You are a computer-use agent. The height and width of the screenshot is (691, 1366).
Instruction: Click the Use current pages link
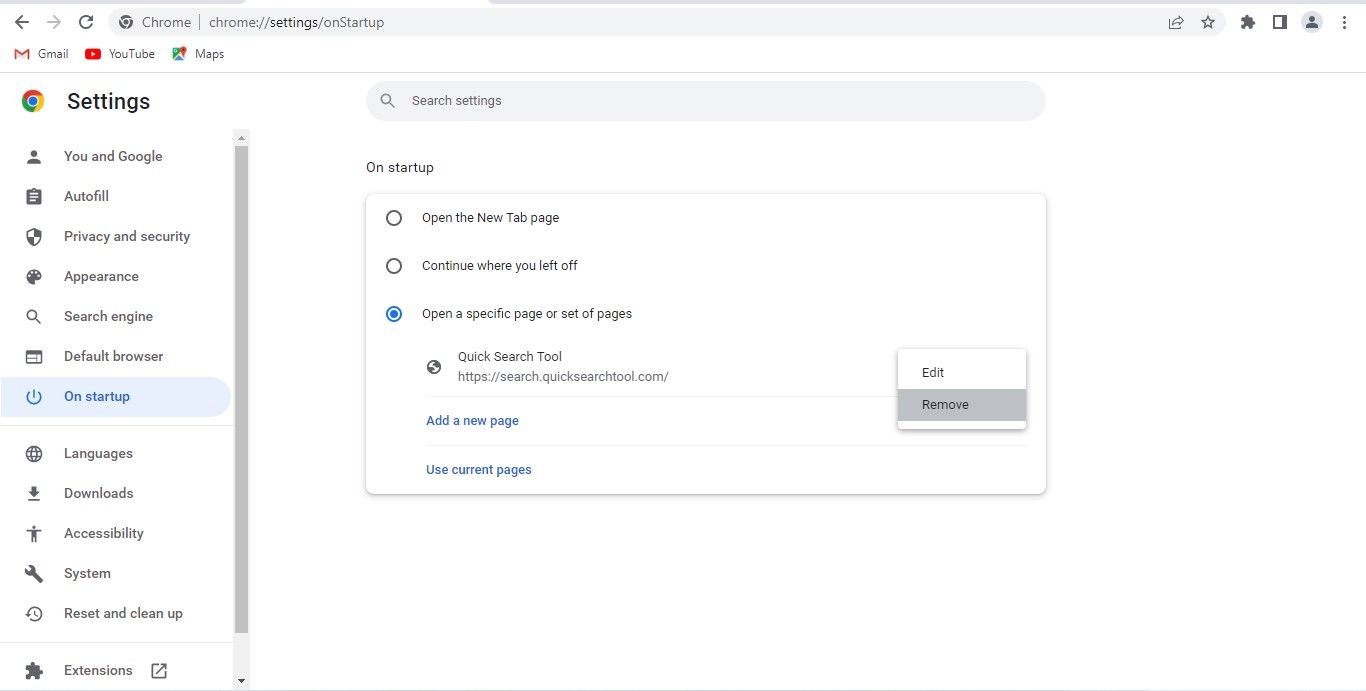pos(478,469)
